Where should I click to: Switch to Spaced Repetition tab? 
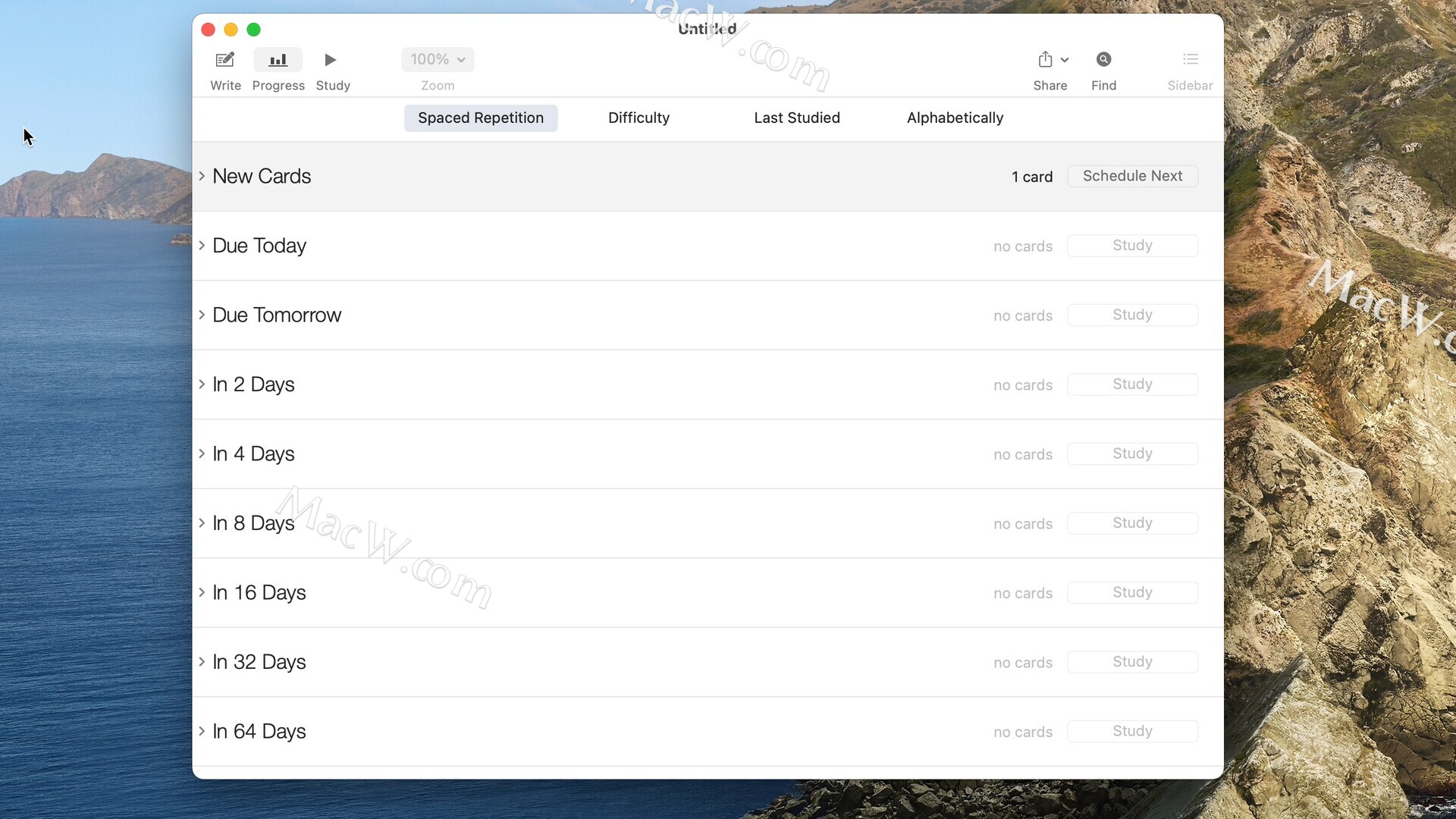[481, 118]
